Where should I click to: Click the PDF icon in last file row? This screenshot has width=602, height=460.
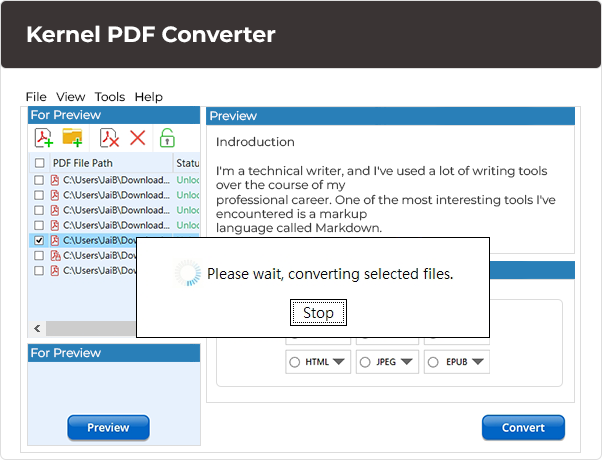pyautogui.click(x=55, y=271)
